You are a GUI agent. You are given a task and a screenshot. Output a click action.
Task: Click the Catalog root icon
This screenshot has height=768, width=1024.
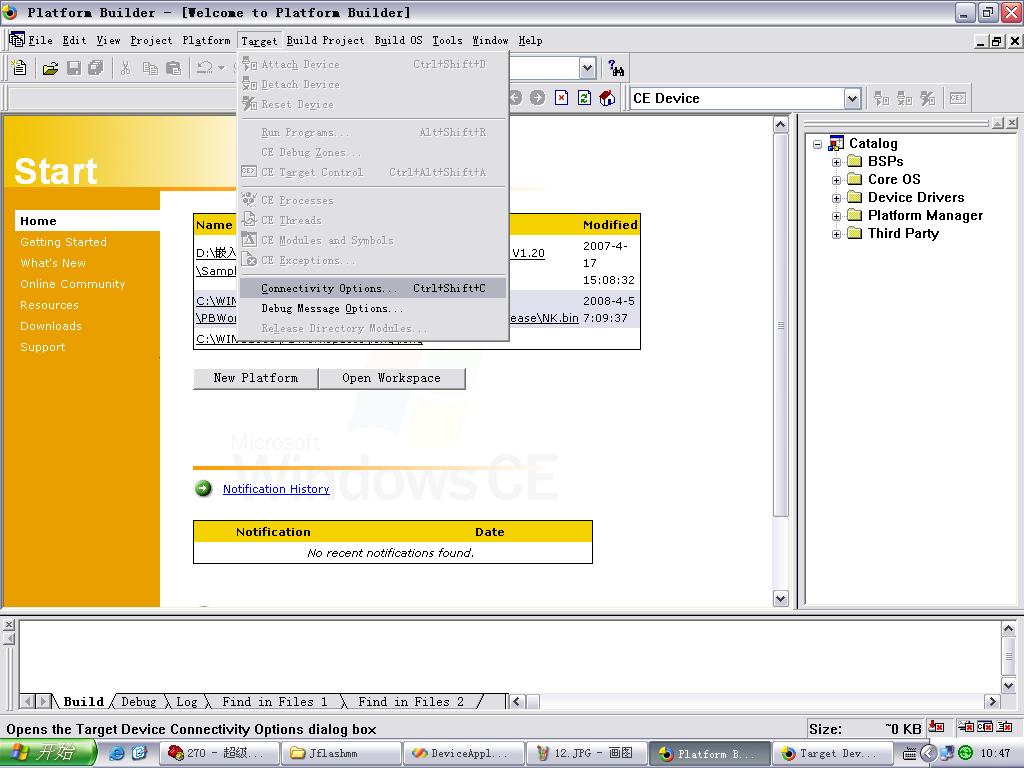click(836, 143)
